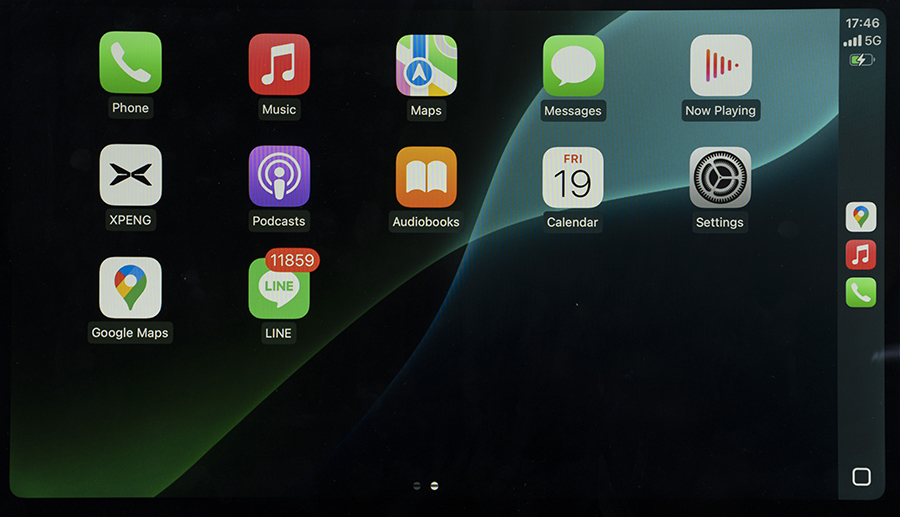Open the Messages app

573,66
